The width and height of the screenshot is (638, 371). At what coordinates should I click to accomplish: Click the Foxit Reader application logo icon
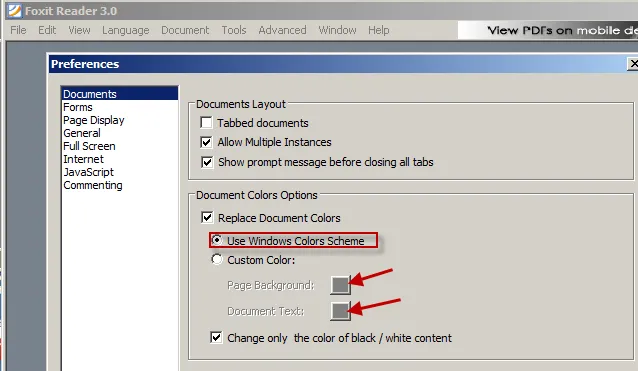pyautogui.click(x=15, y=11)
